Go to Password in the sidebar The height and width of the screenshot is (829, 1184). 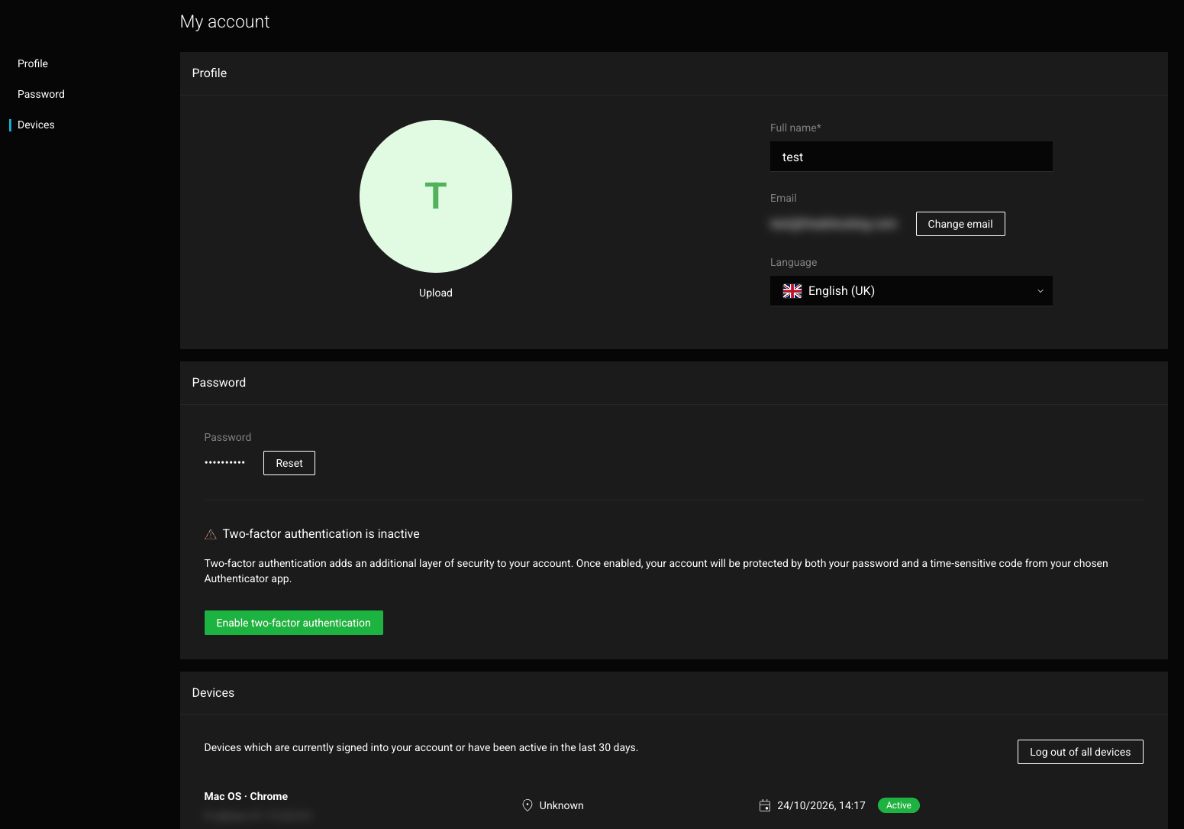pos(41,94)
